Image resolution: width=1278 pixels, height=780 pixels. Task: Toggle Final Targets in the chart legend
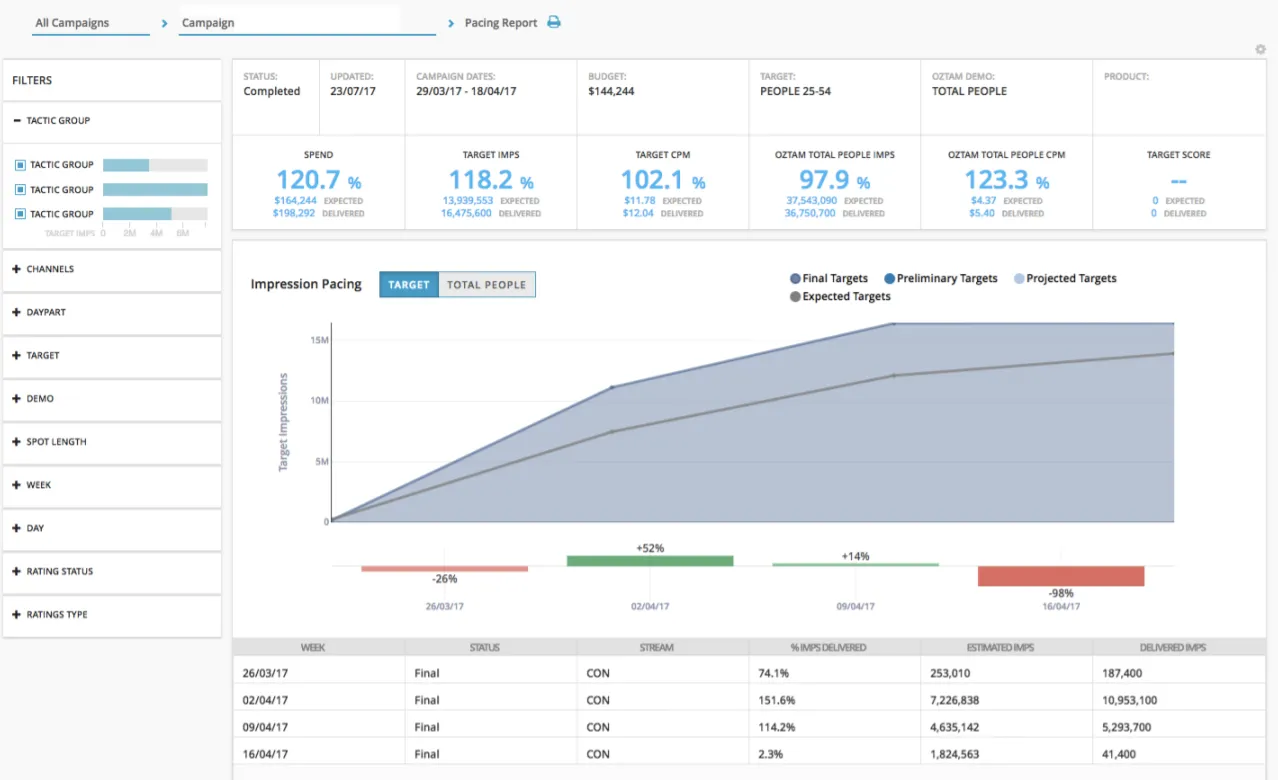(829, 279)
